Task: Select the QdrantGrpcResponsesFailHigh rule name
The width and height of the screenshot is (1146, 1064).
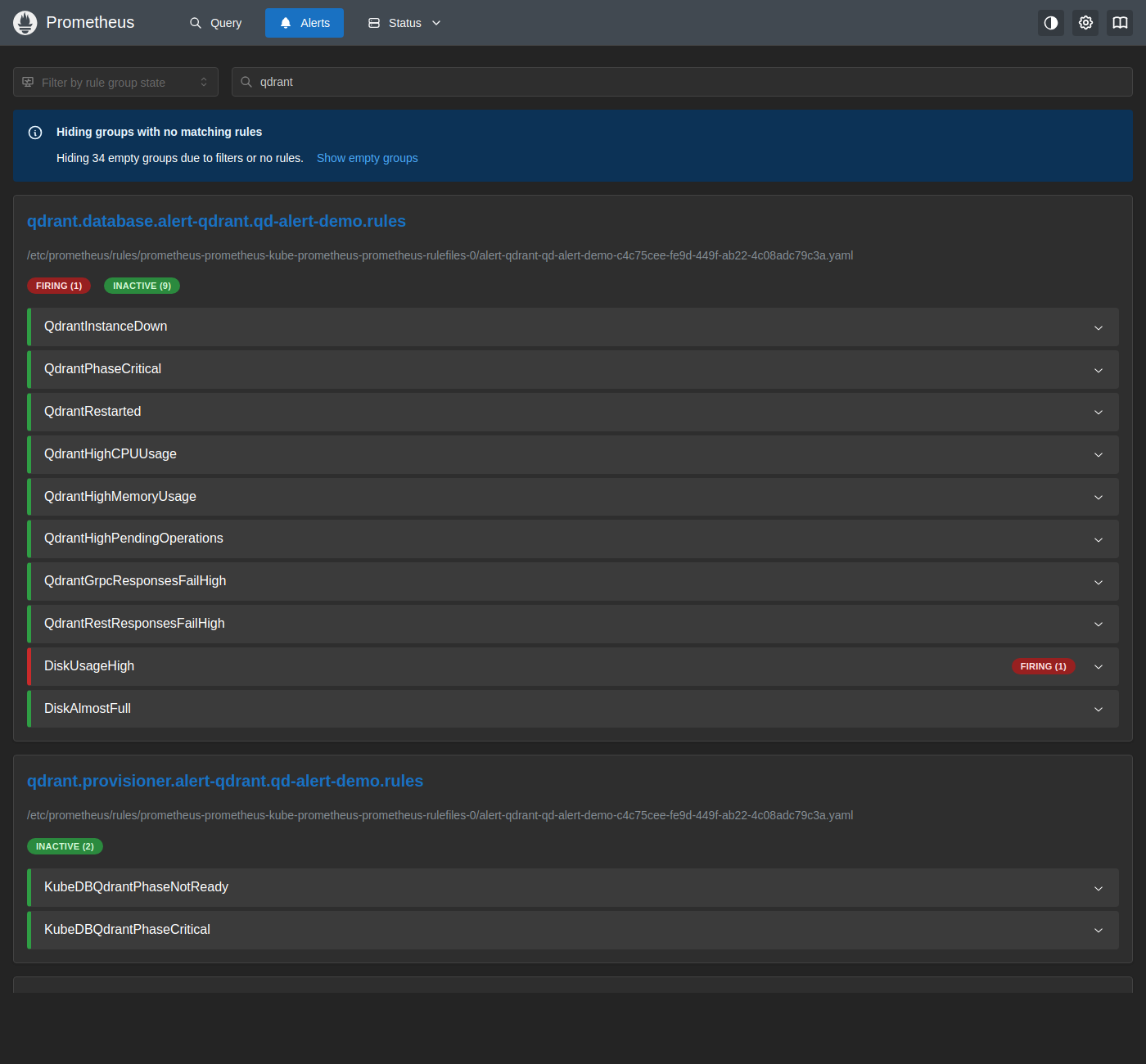Action: 135,581
